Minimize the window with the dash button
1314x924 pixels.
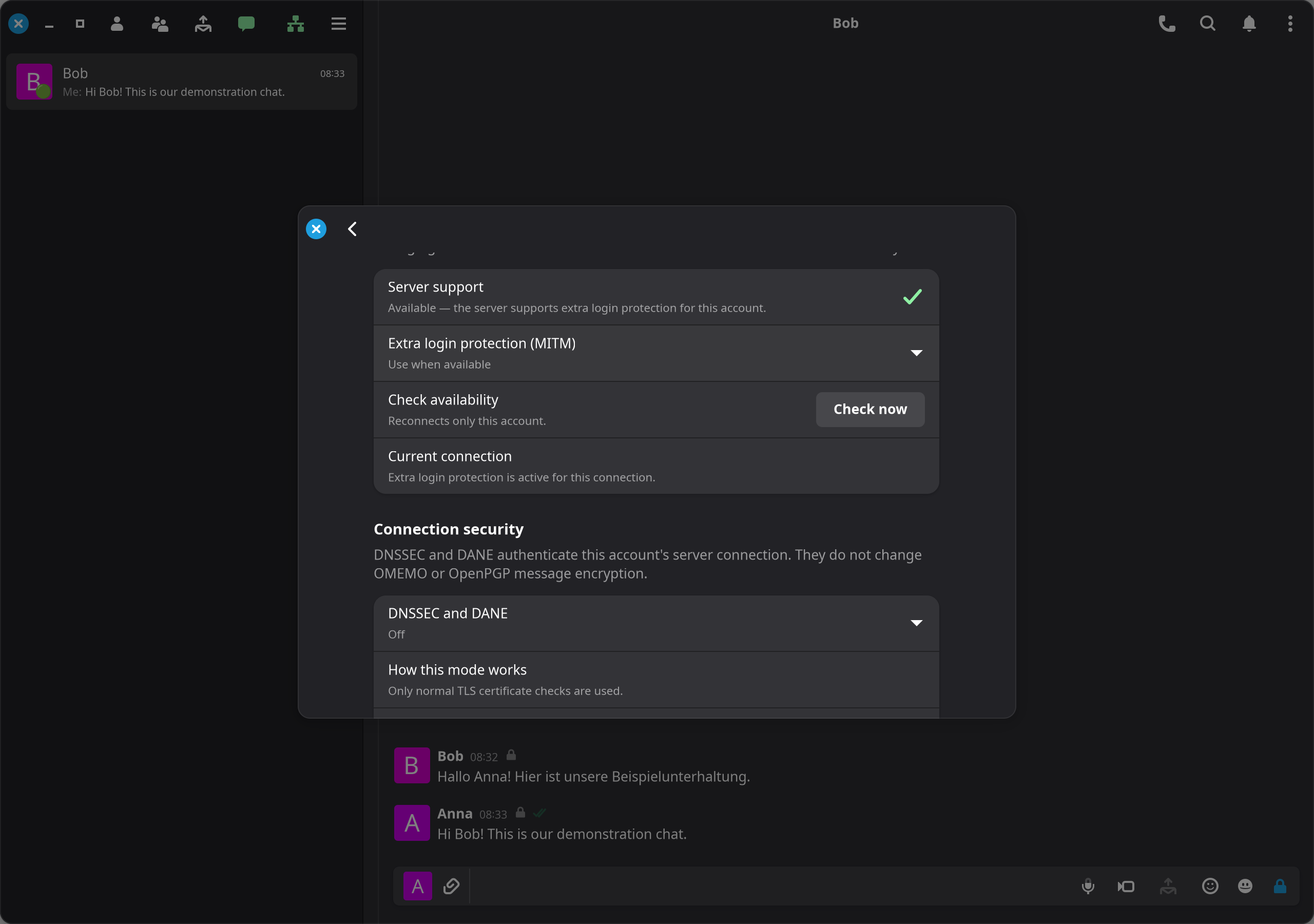(49, 26)
